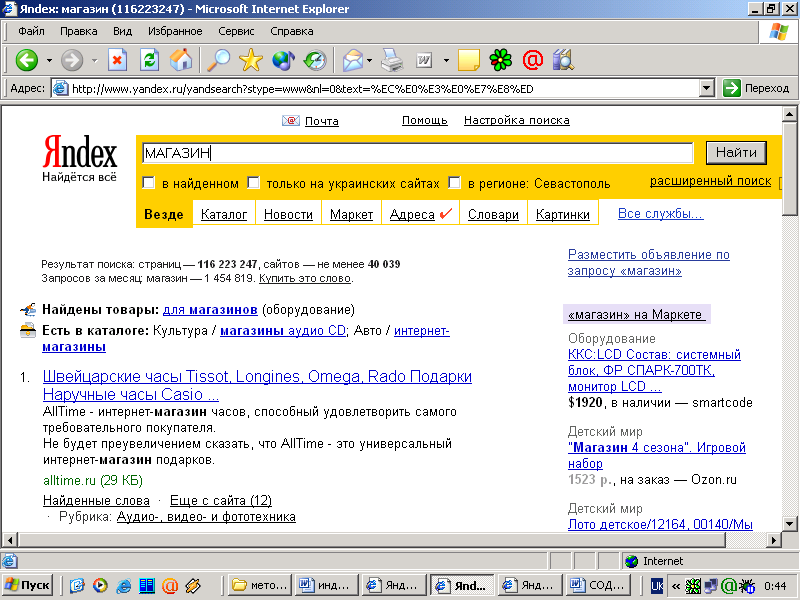Open the Сервис menu

(x=236, y=31)
